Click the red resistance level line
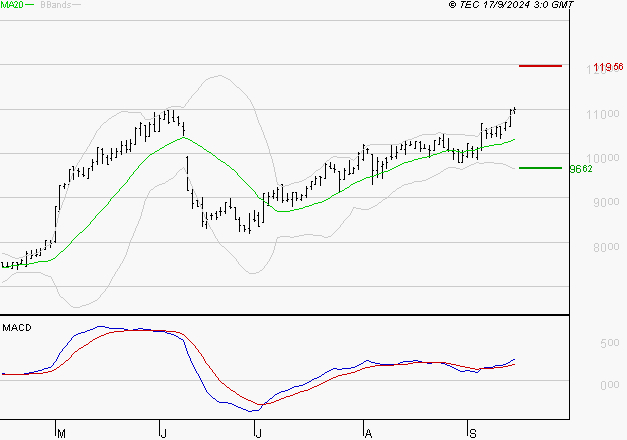Viewport: 627px width, 440px height. coord(540,66)
